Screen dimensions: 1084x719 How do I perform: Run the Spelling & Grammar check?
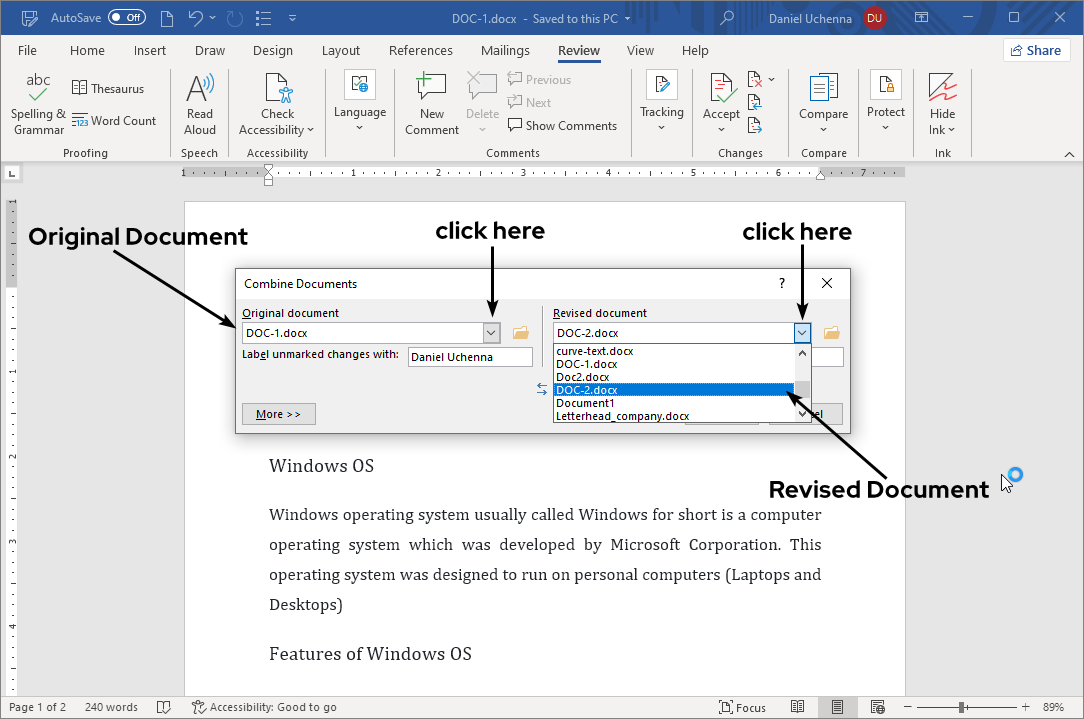click(37, 102)
